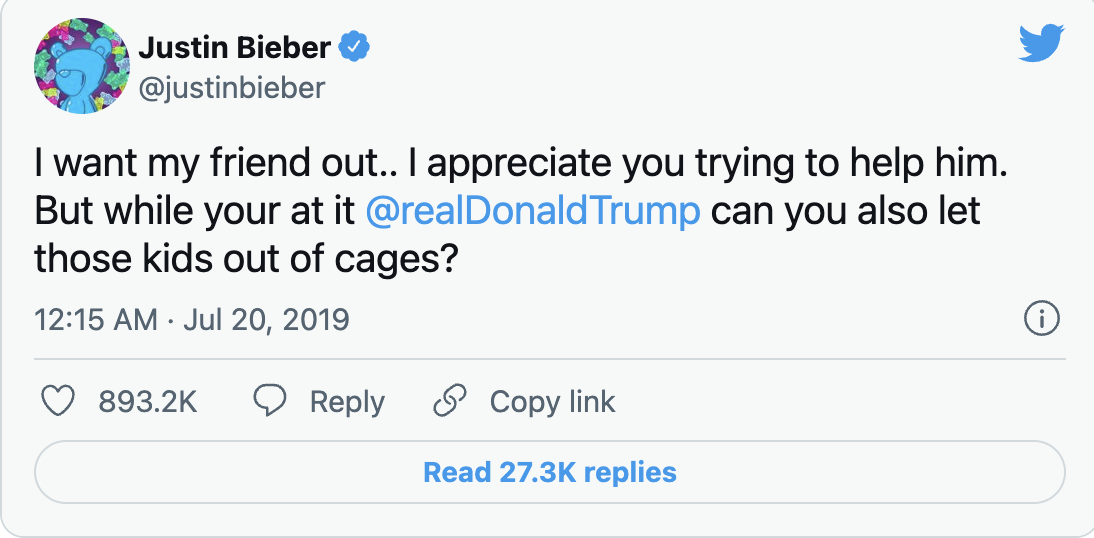The width and height of the screenshot is (1094, 538).
Task: Click the text "those kids out of cages?"
Action: point(246,259)
